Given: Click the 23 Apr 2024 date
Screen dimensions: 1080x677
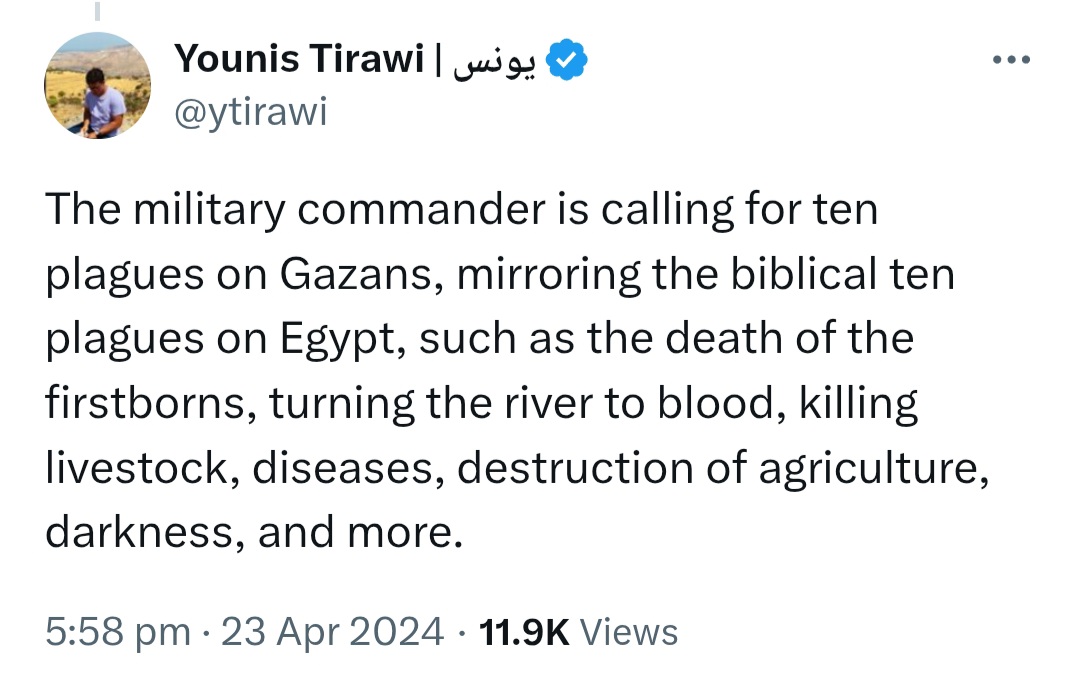Looking at the screenshot, I should pyautogui.click(x=332, y=632).
